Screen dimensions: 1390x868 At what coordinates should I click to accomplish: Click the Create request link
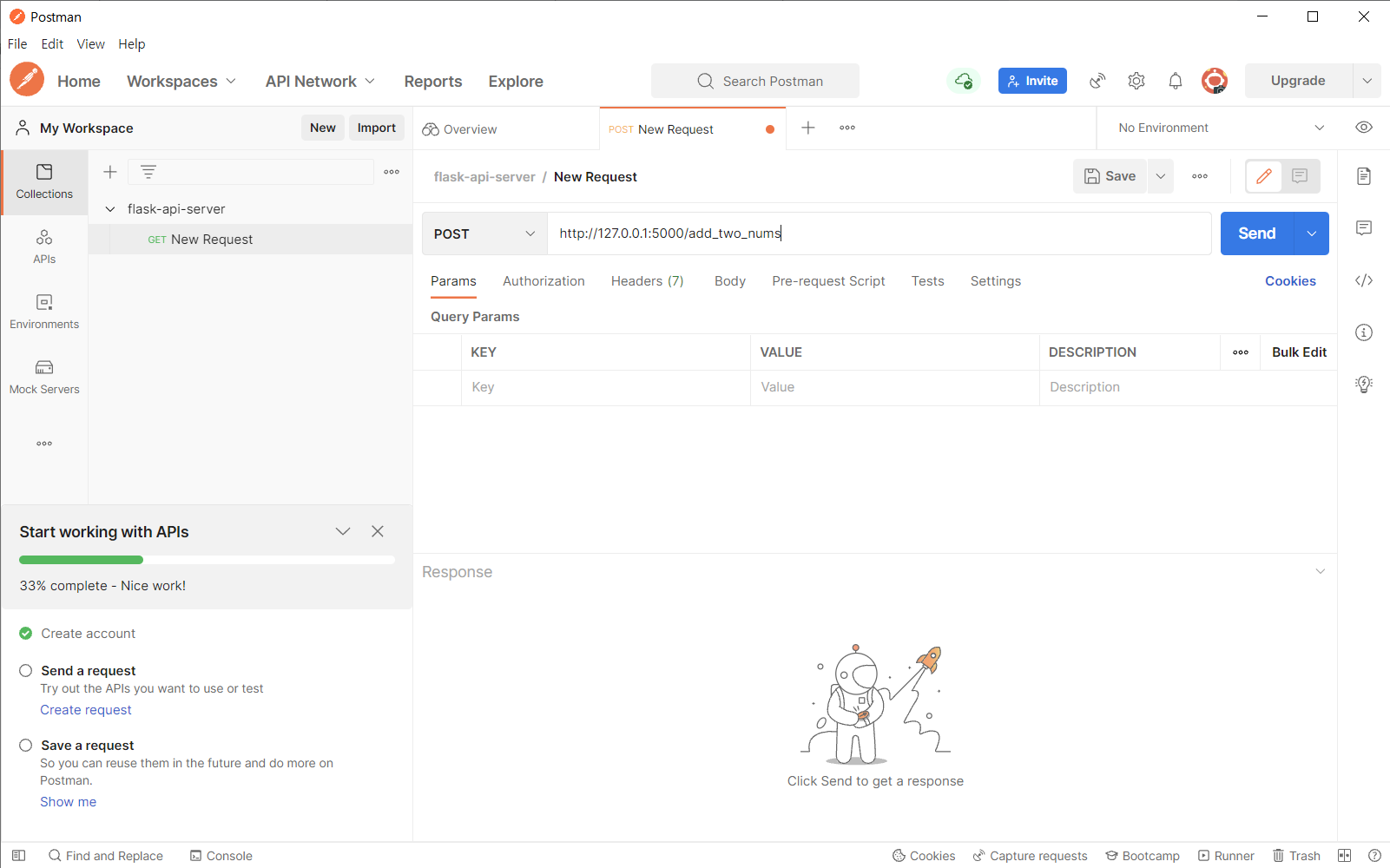[x=86, y=710]
